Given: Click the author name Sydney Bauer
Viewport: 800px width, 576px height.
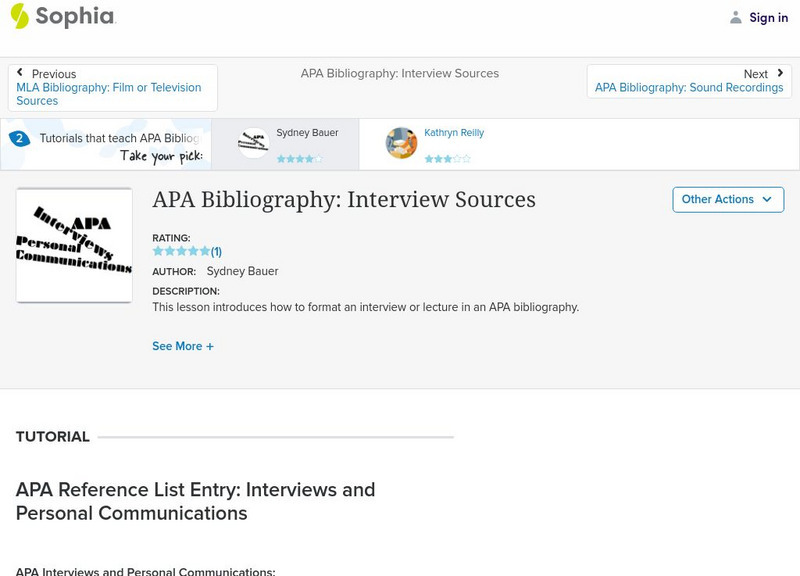Looking at the screenshot, I should tap(242, 271).
